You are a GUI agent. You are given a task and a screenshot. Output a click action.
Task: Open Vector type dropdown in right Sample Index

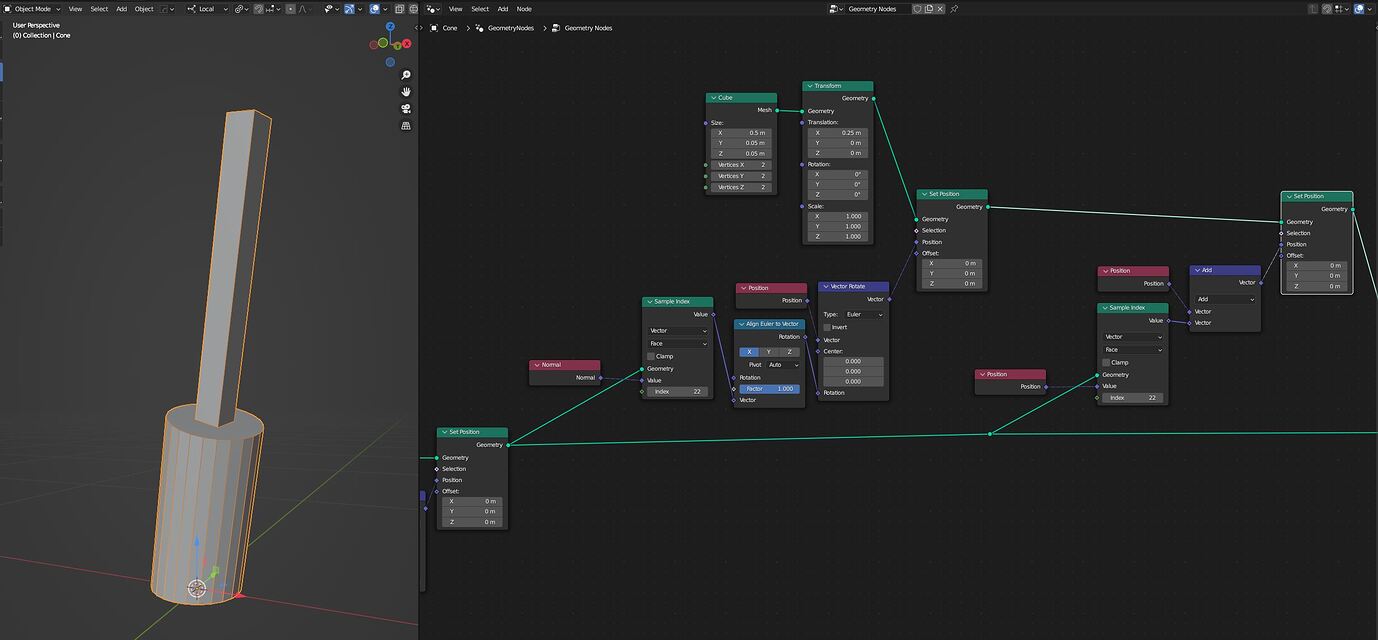click(x=1133, y=337)
